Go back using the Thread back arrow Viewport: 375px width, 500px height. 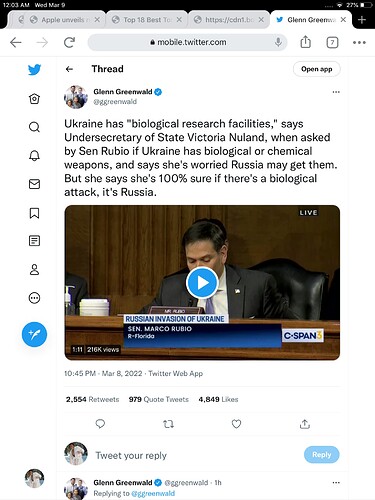pyautogui.click(x=69, y=69)
